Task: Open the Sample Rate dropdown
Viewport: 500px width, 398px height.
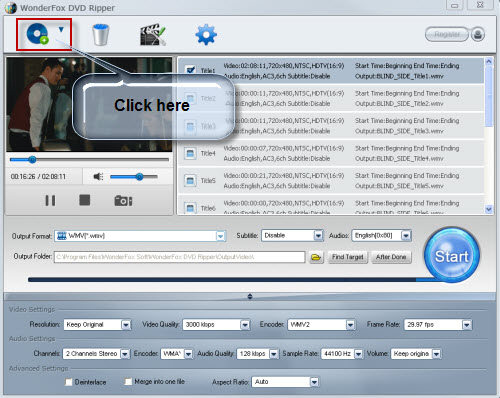Action: pyautogui.click(x=358, y=354)
